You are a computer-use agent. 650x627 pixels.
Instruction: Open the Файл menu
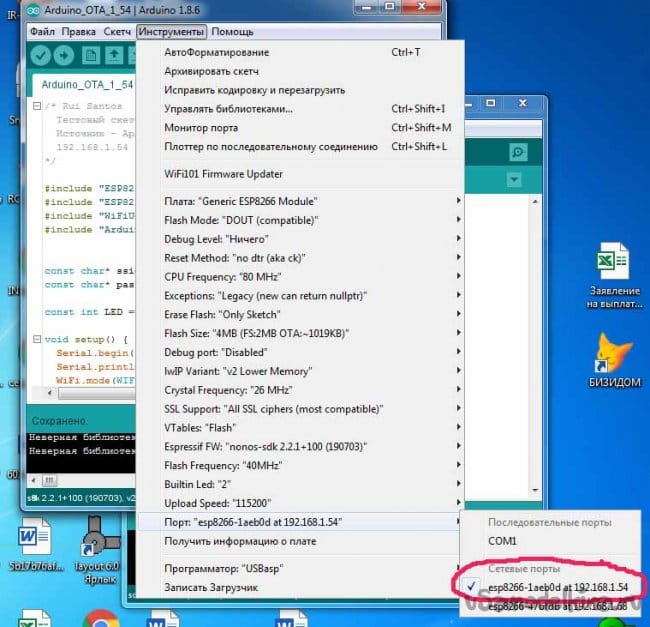[x=42, y=32]
